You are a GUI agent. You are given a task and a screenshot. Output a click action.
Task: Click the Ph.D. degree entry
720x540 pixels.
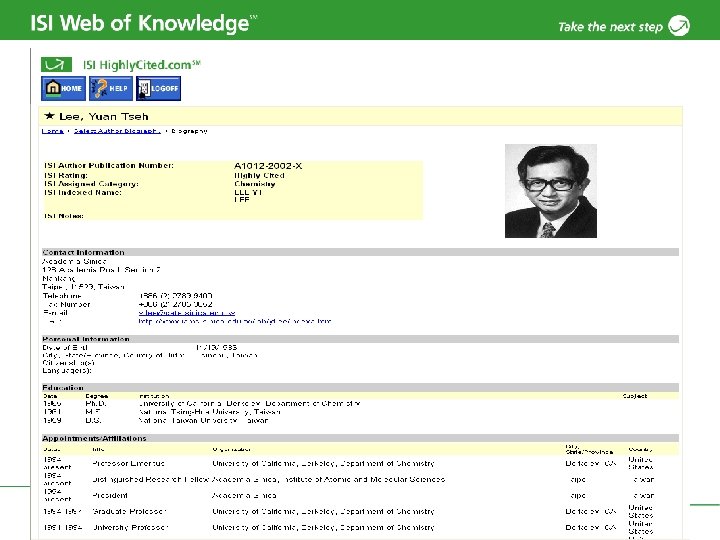[96, 404]
